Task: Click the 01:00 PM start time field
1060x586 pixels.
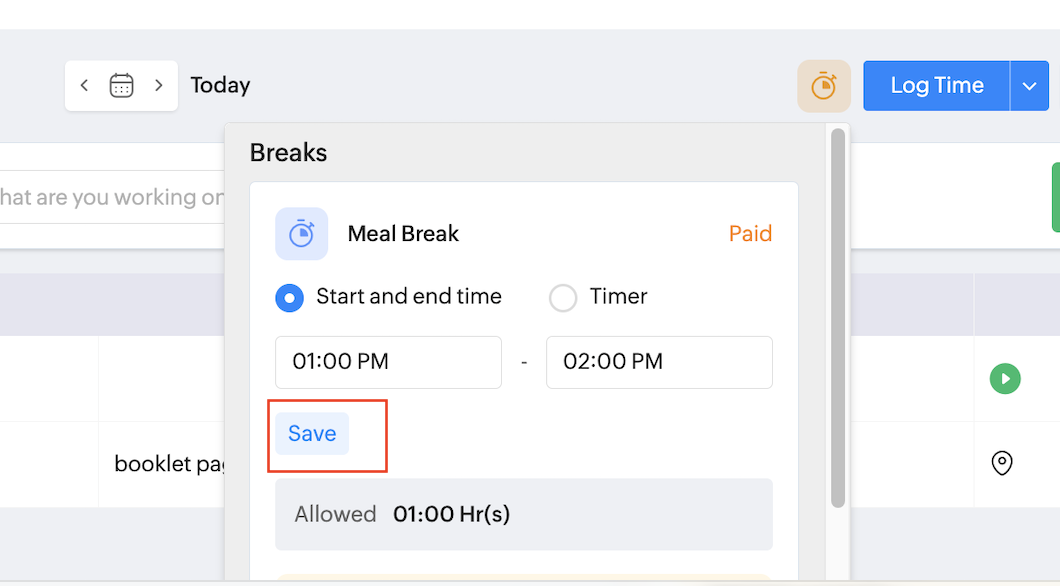Action: pyautogui.click(x=388, y=362)
